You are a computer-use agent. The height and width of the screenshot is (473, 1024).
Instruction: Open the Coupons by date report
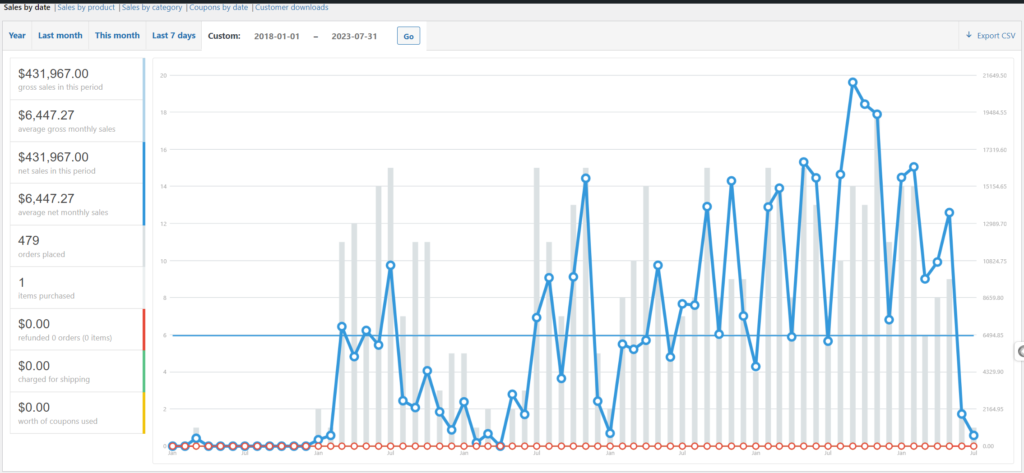tap(219, 8)
